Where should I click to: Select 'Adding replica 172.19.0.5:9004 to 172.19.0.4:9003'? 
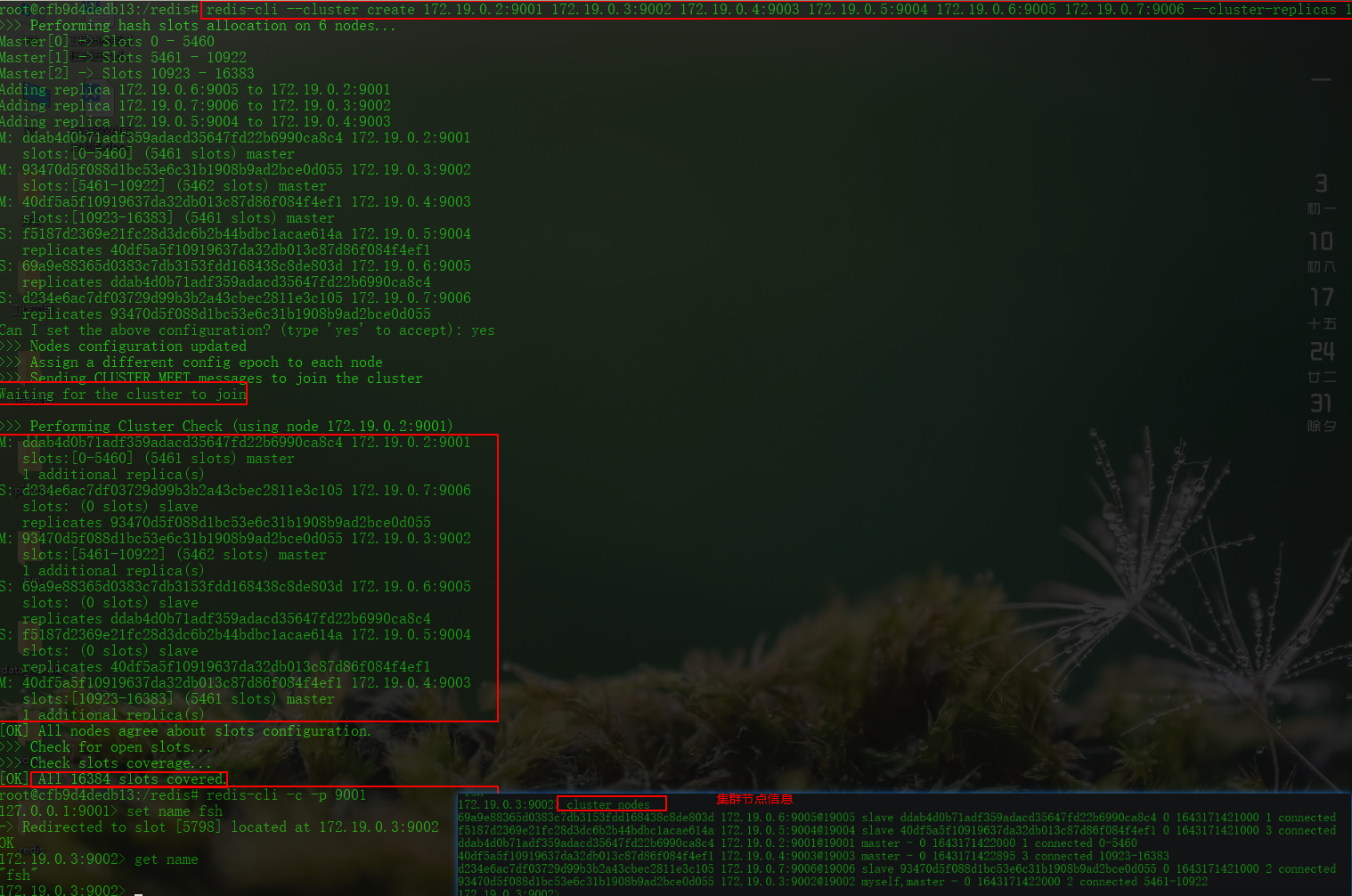[x=195, y=122]
